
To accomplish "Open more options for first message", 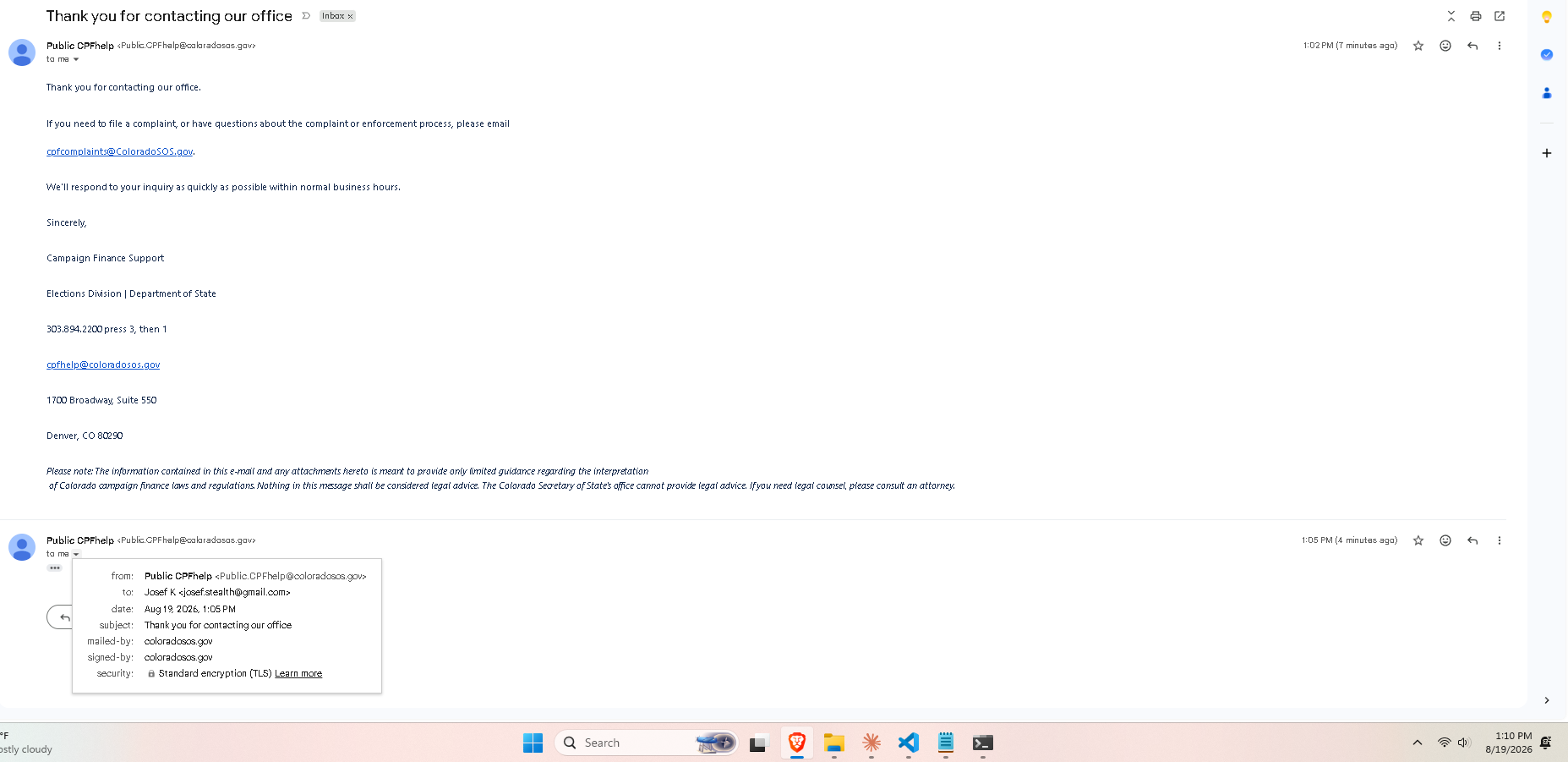I will pos(1500,46).
